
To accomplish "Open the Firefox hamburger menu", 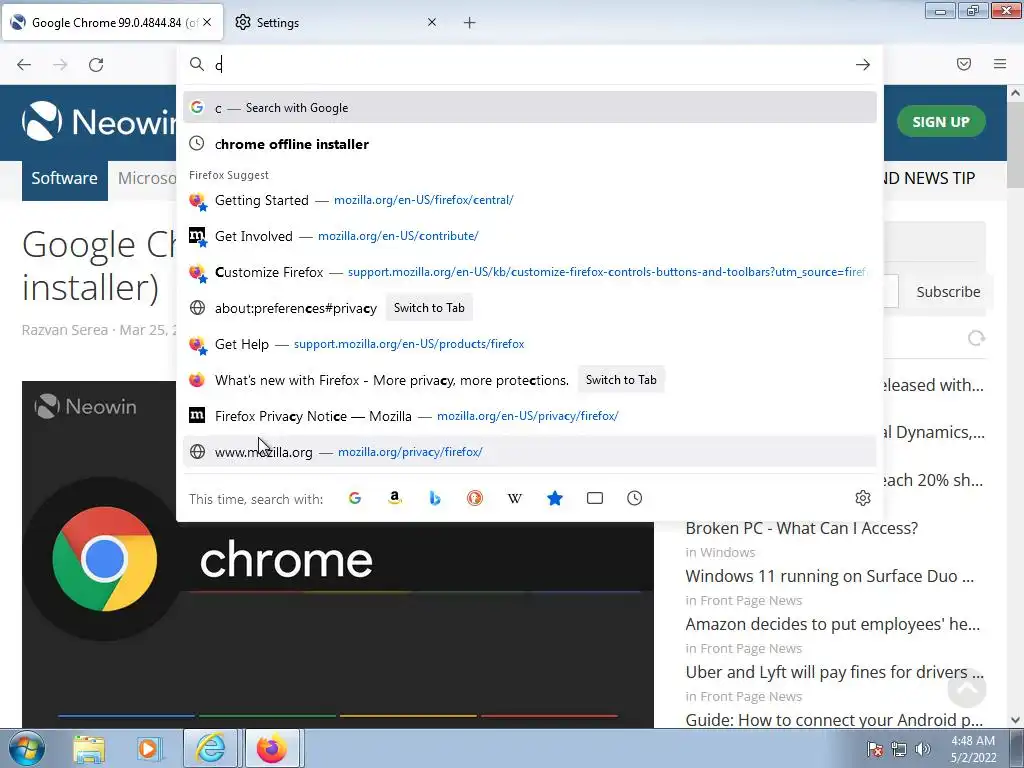I will coord(1000,64).
